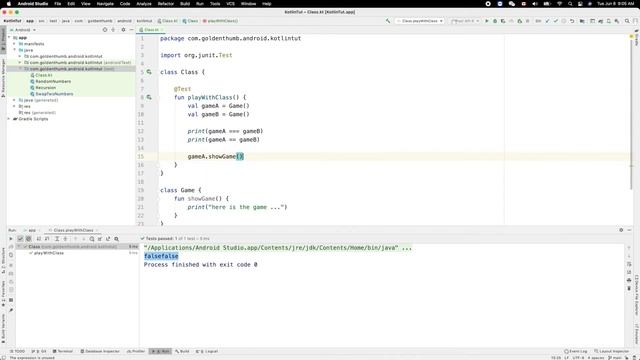This screenshot has width=640, height=360.
Task: Click the Select Opened File target icon
Action: pos(105,30)
